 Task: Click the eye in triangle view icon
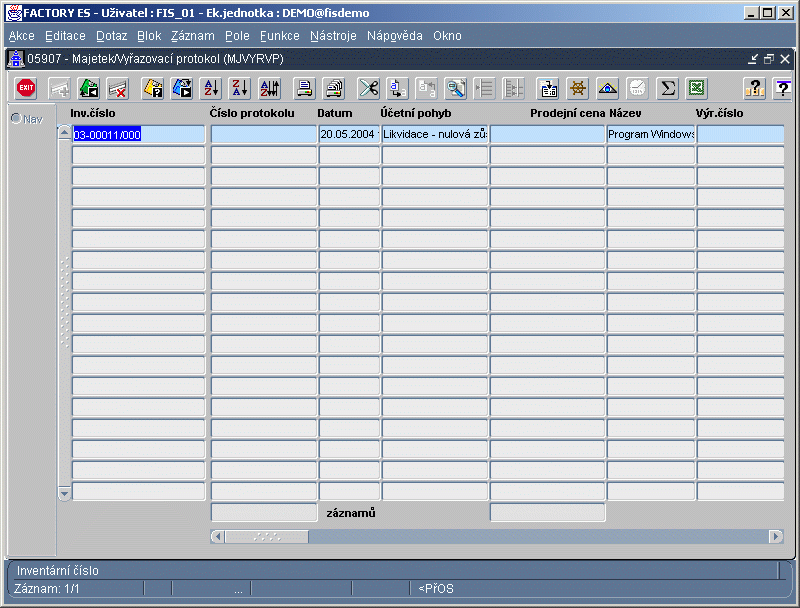608,88
